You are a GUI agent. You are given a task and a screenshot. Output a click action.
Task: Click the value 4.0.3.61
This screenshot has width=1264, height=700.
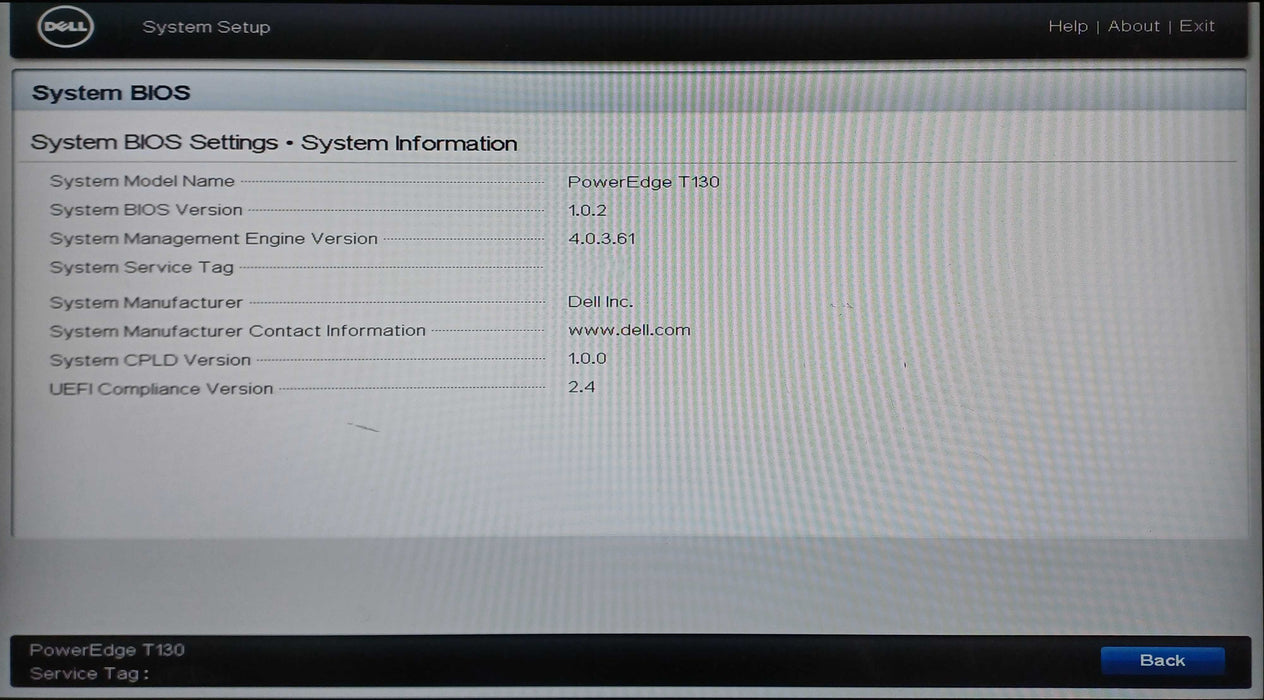coord(601,239)
